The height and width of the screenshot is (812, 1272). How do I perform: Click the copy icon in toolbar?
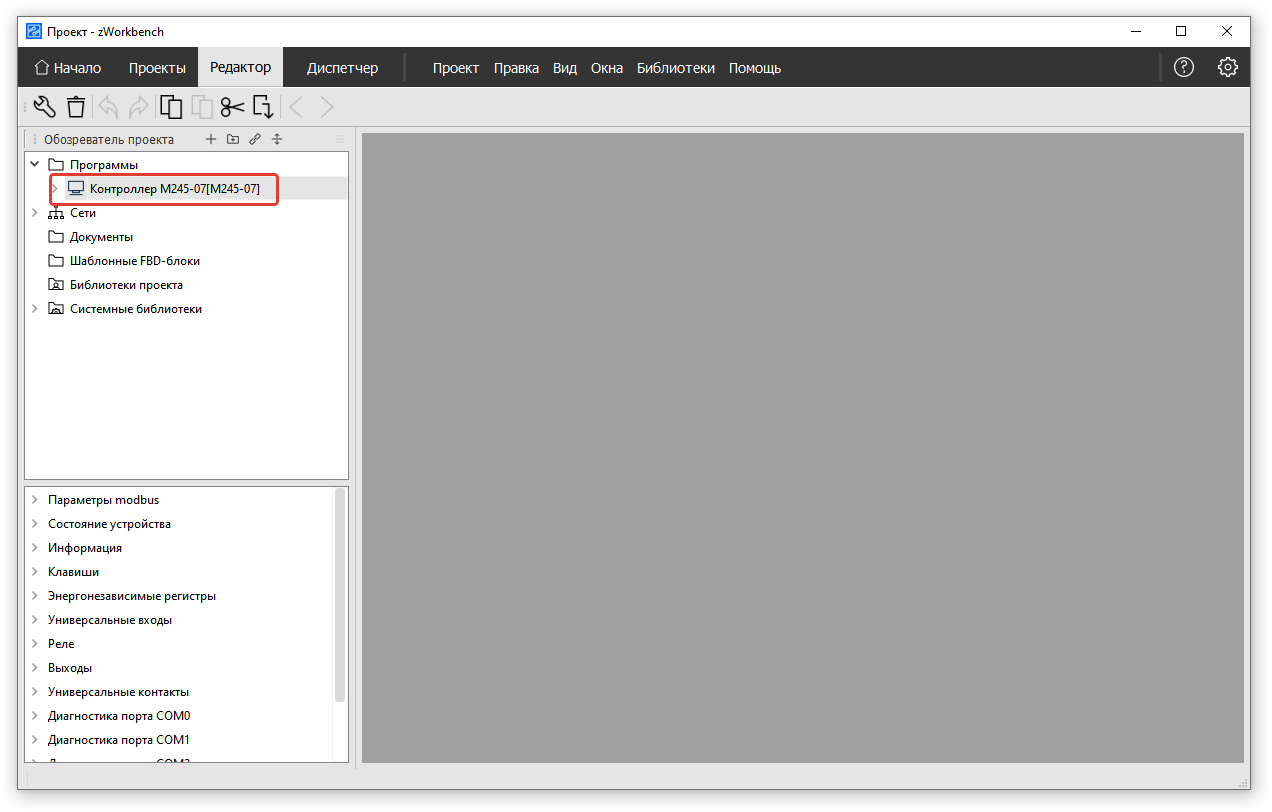[171, 107]
